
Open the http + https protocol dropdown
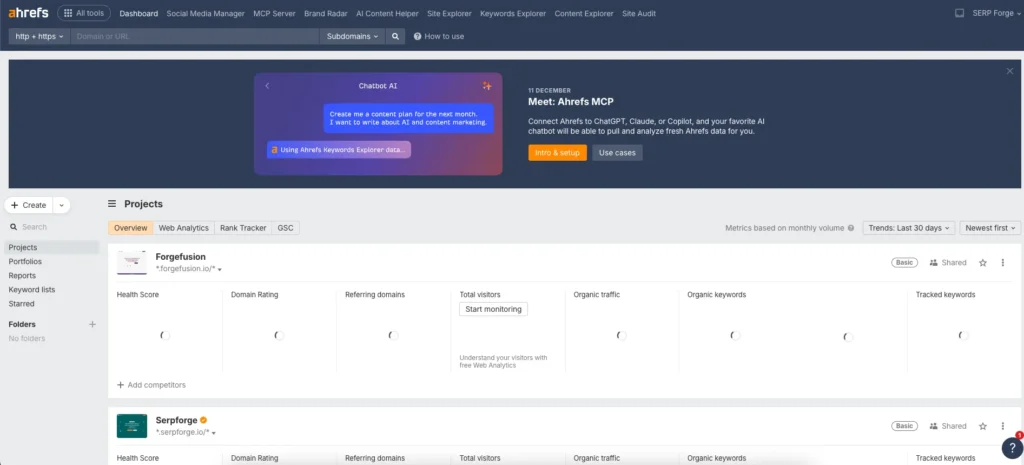[39, 37]
